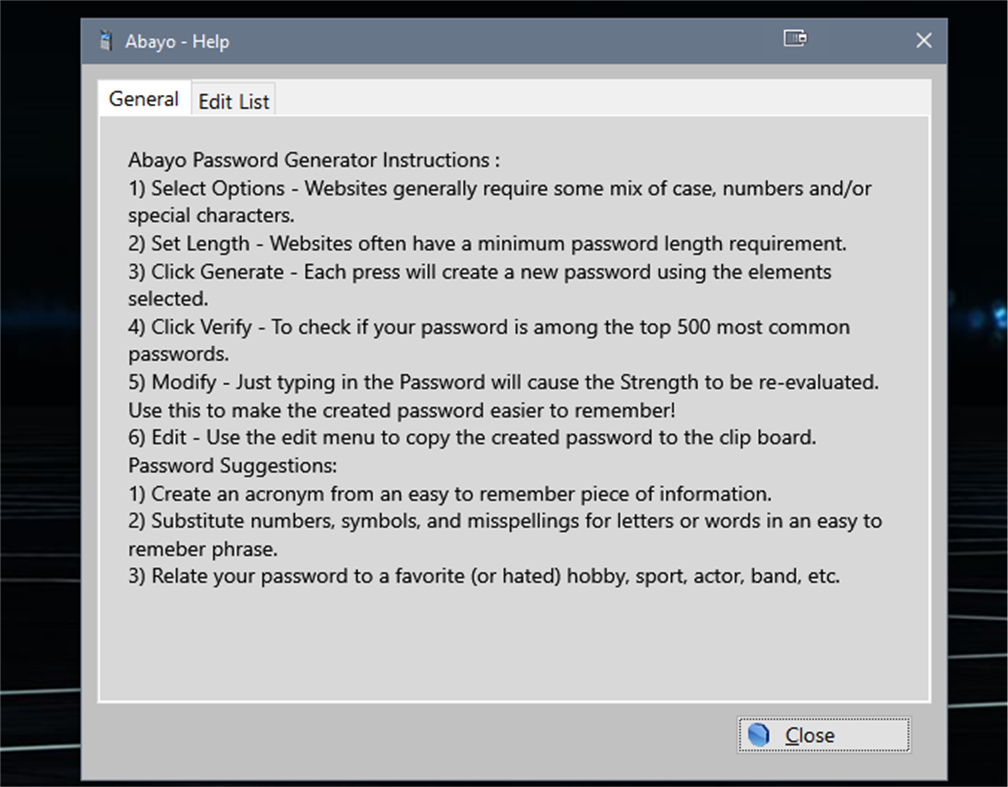Click the "3) Click Generate" instruction line
1008x787 pixels.
pyautogui.click(x=480, y=271)
